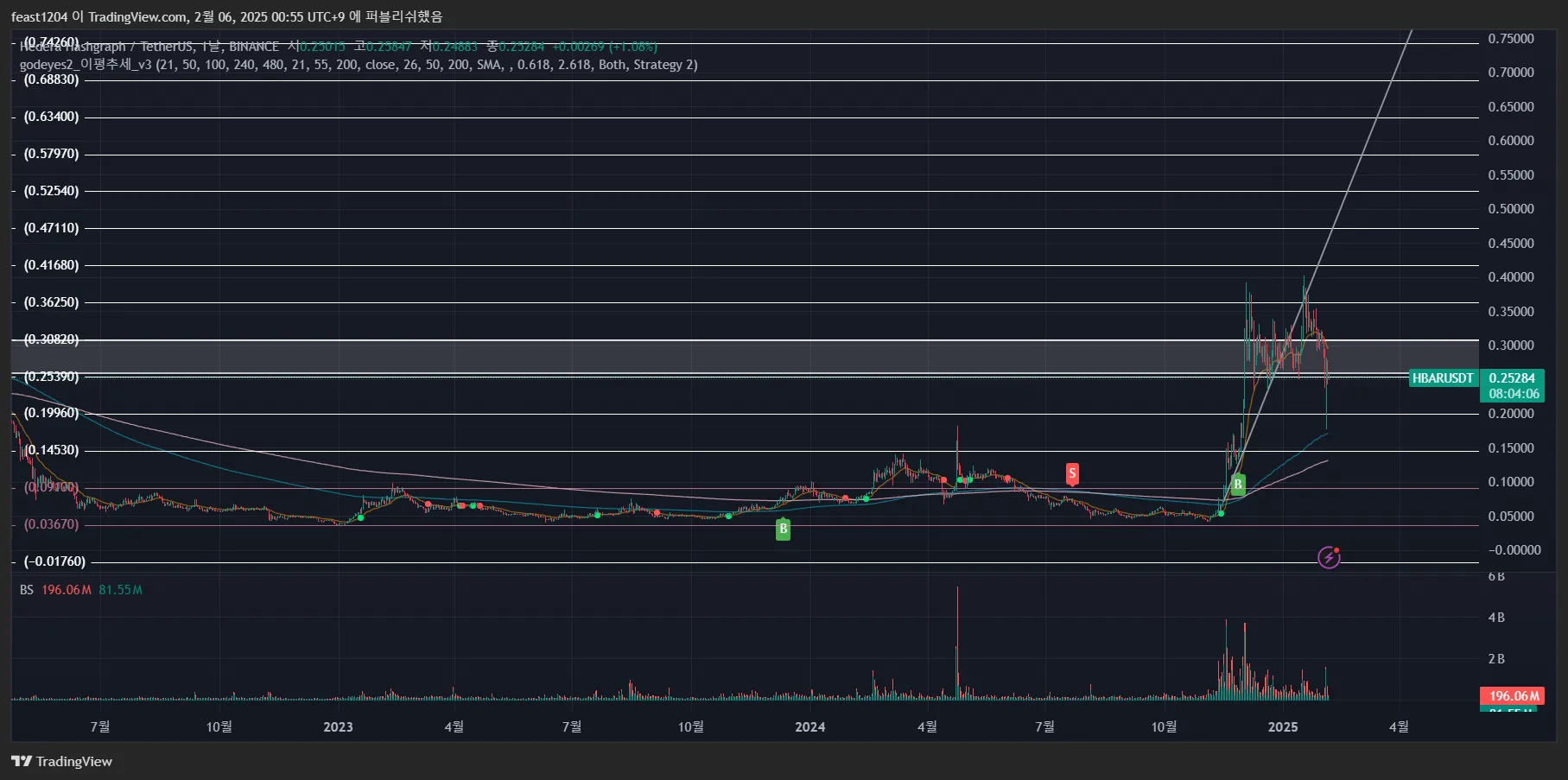Click the red S sell signal marker
1568x780 pixels.
1072,473
